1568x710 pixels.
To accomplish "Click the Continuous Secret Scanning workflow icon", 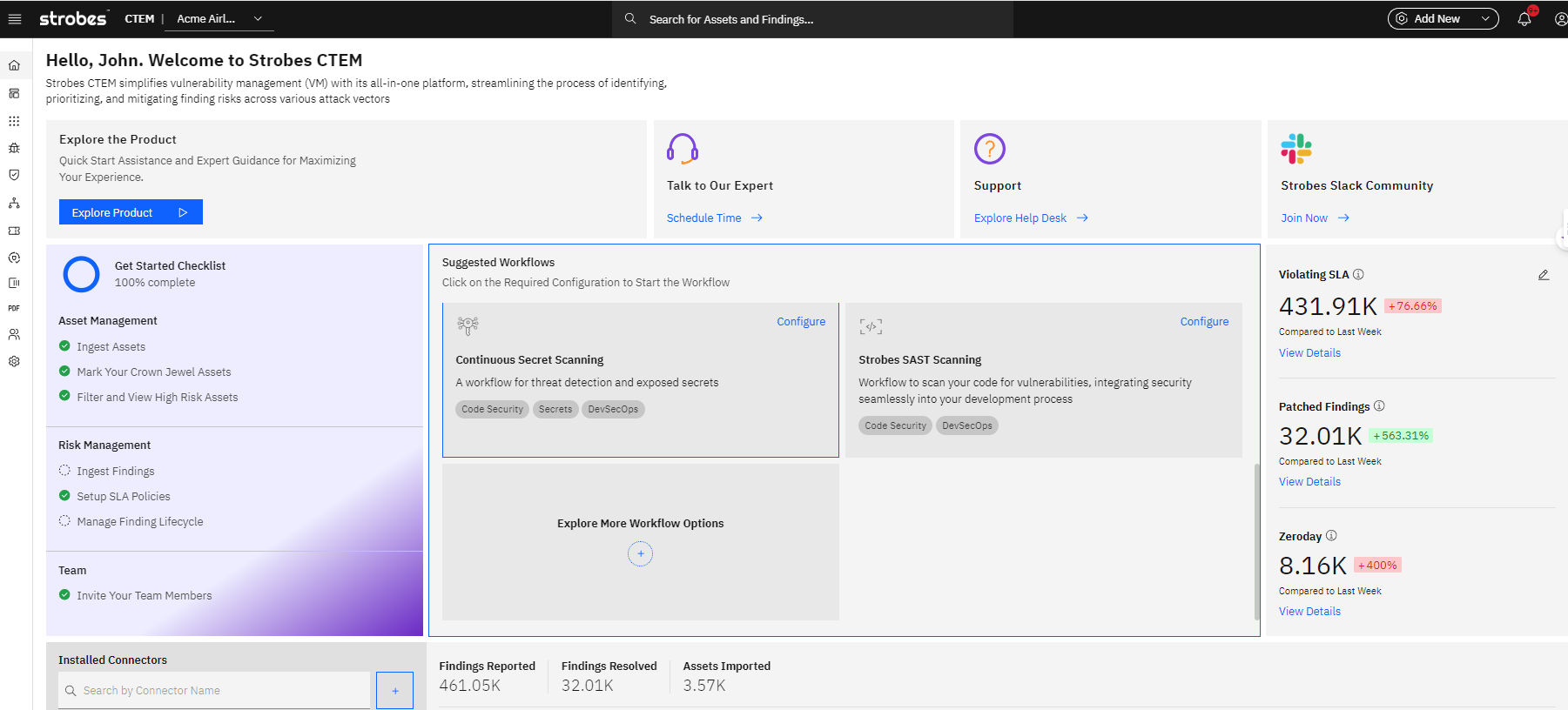I will click(x=468, y=325).
